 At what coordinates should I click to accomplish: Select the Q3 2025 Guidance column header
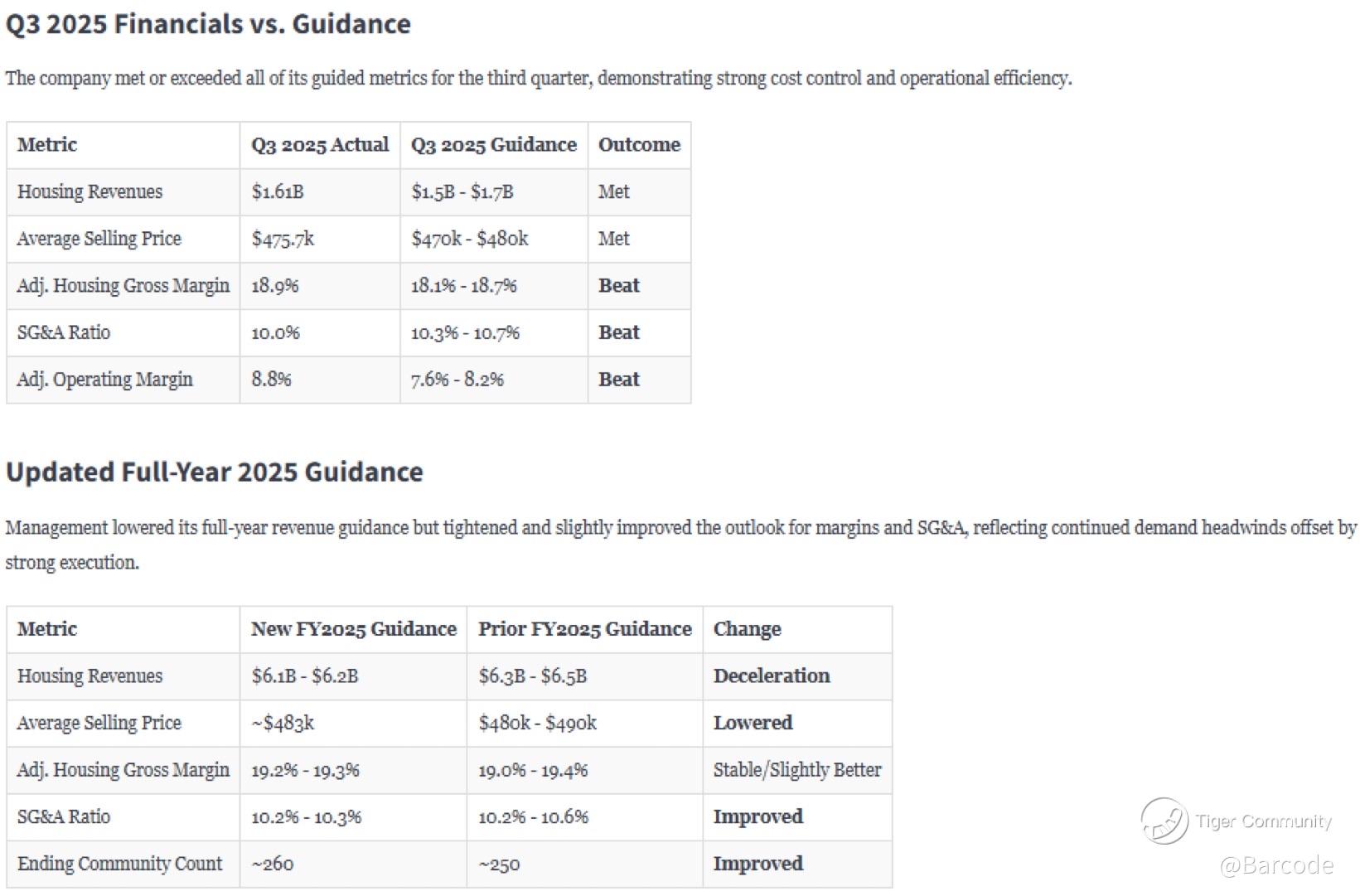pyautogui.click(x=494, y=145)
